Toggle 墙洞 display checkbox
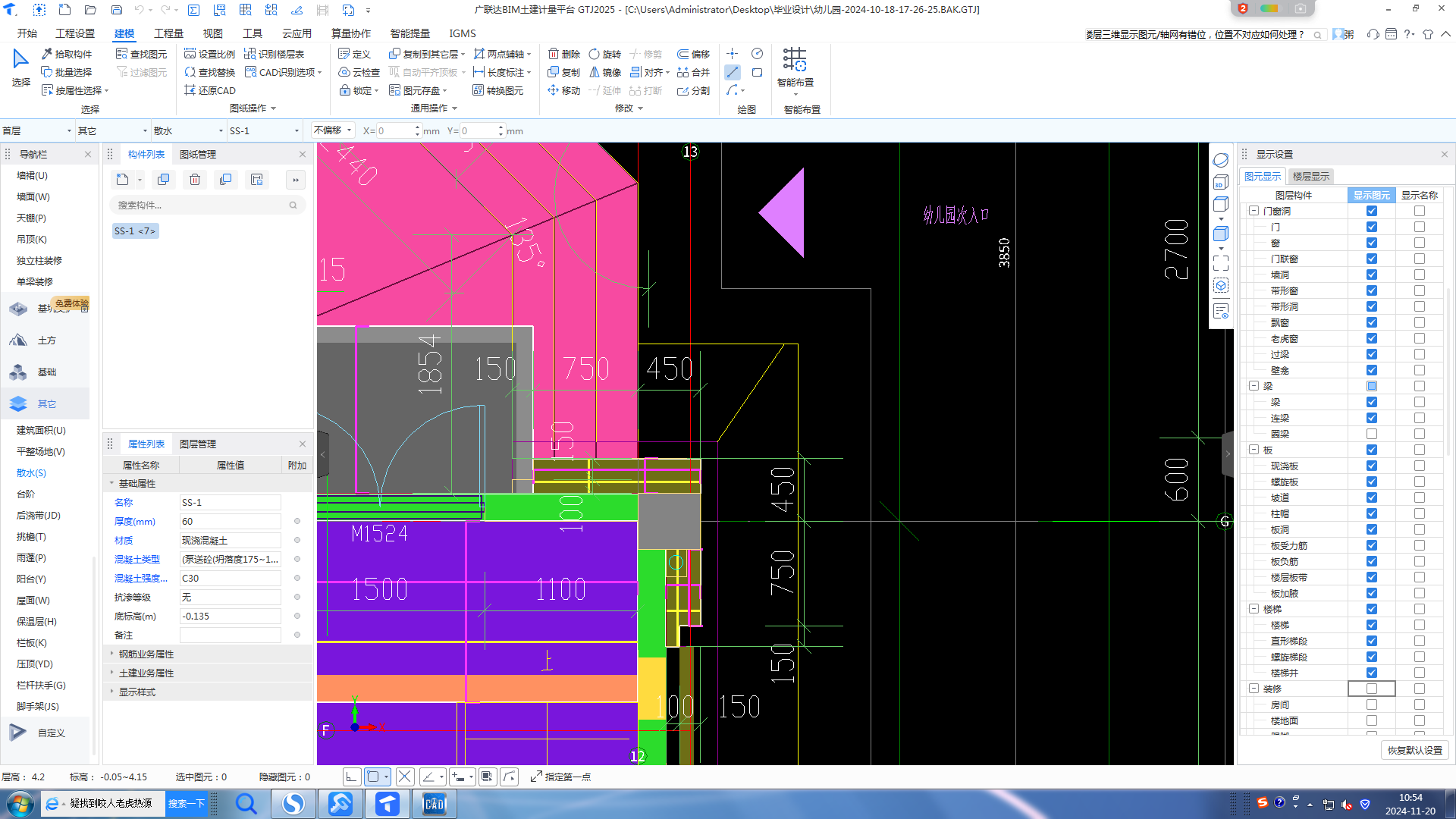This screenshot has height=819, width=1456. pos(1371,275)
